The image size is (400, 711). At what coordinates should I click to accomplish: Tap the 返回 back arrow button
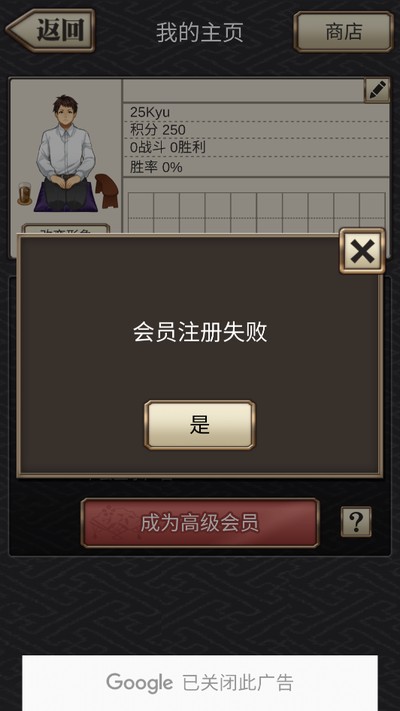tap(50, 31)
